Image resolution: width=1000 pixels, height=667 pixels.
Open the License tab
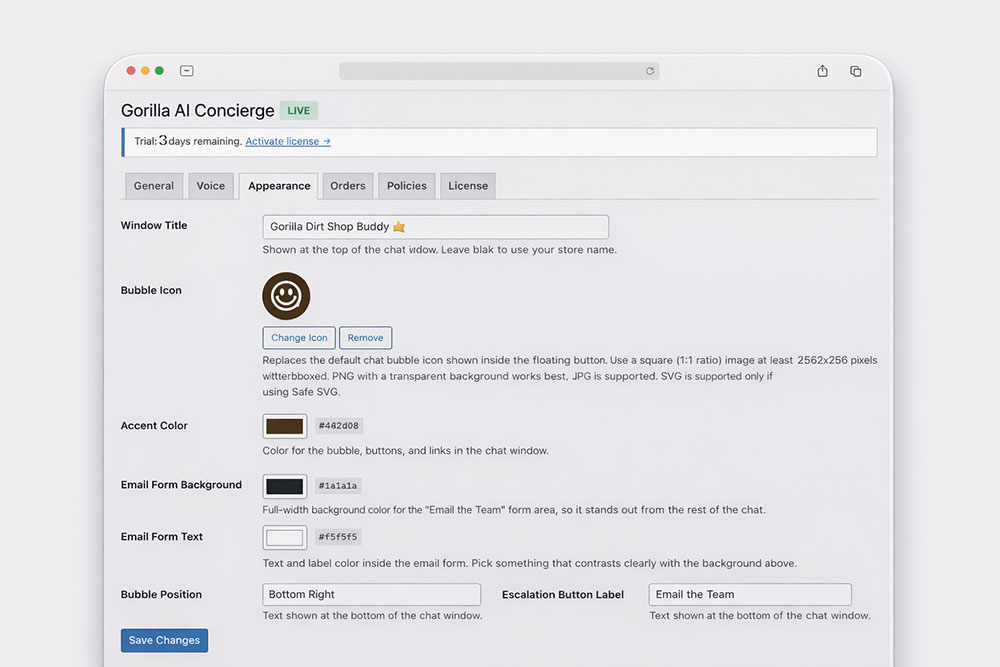pos(468,186)
